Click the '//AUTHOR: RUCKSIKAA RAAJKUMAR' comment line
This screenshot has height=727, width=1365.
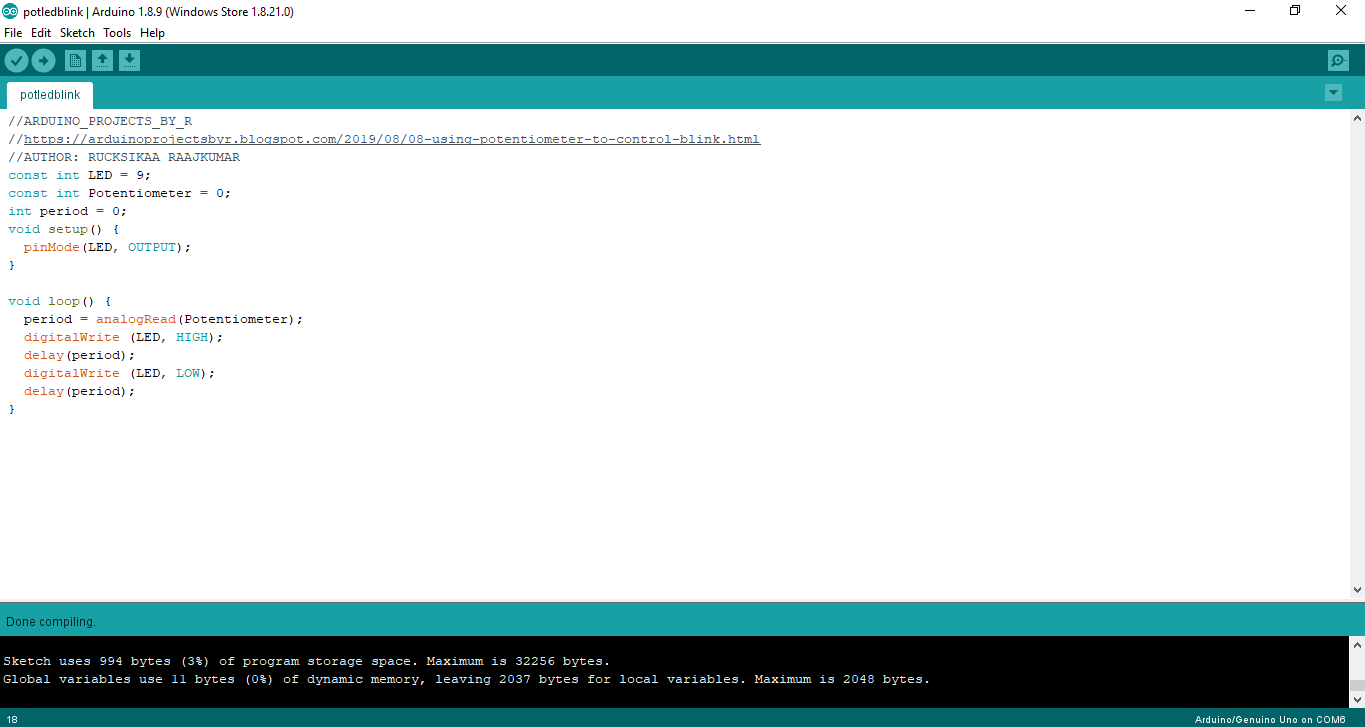pos(124,157)
